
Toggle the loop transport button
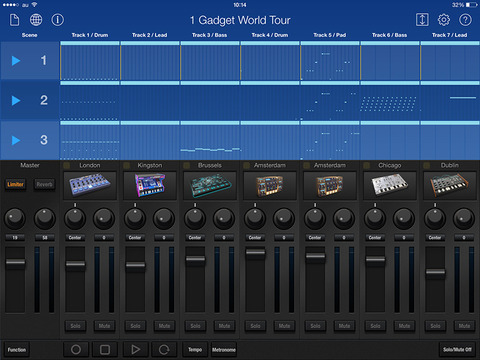point(164,349)
